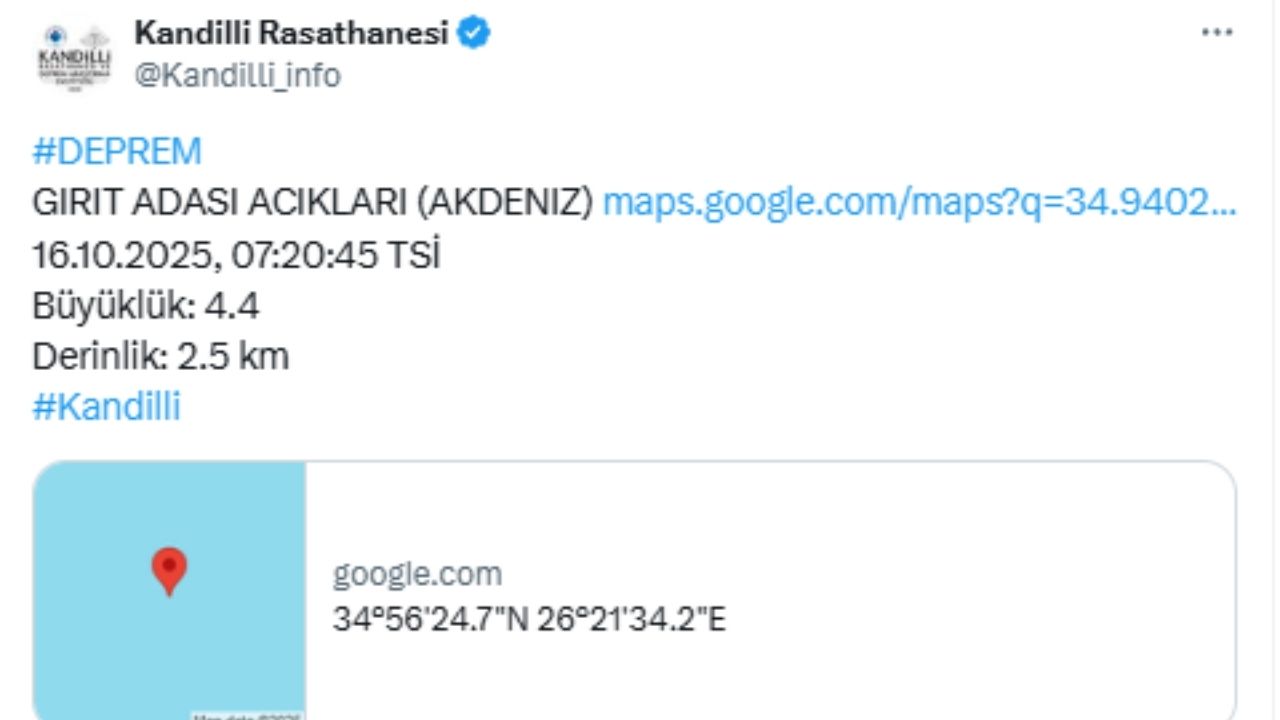Screen dimensions: 1280x720
Task: Select the GIRIT ADASI ACIKLARI (AKDENIZ) text
Action: (313, 203)
